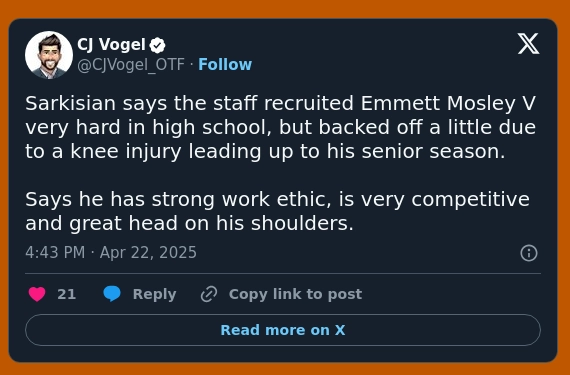Select the Sarkisian post text, first paragraph
Image resolution: width=570 pixels, height=375 pixels.
(x=280, y=127)
